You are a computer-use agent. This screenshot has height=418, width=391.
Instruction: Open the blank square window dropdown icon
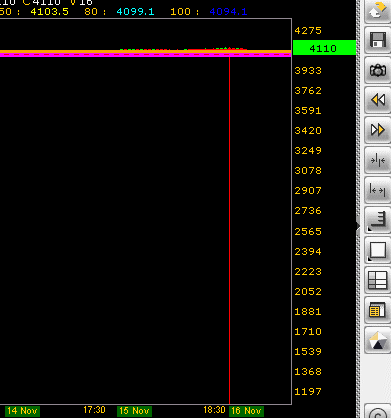coord(378,250)
